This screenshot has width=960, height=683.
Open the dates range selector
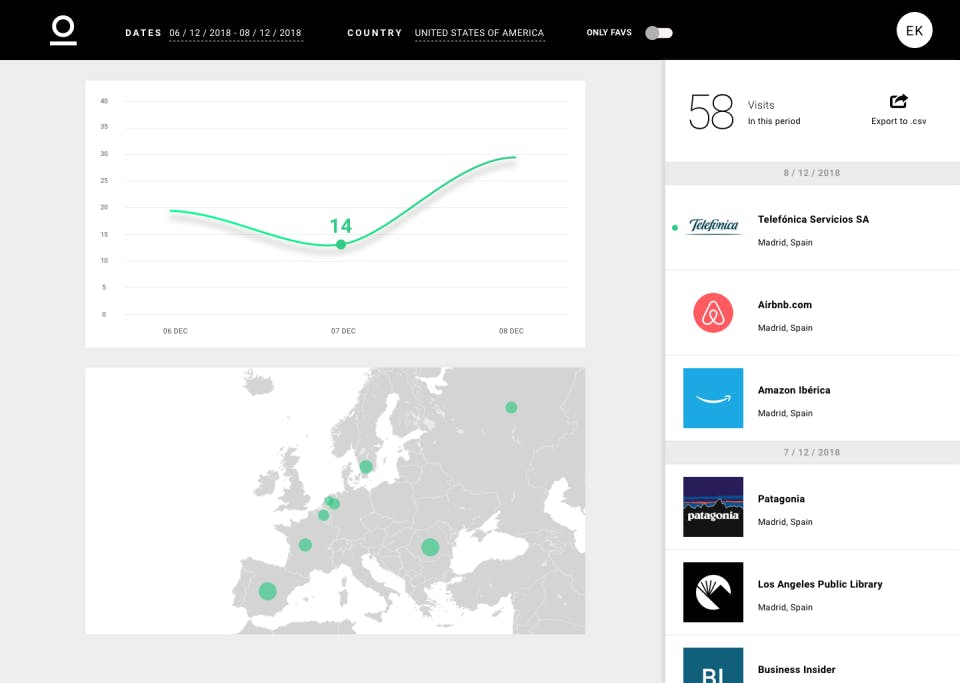(236, 33)
